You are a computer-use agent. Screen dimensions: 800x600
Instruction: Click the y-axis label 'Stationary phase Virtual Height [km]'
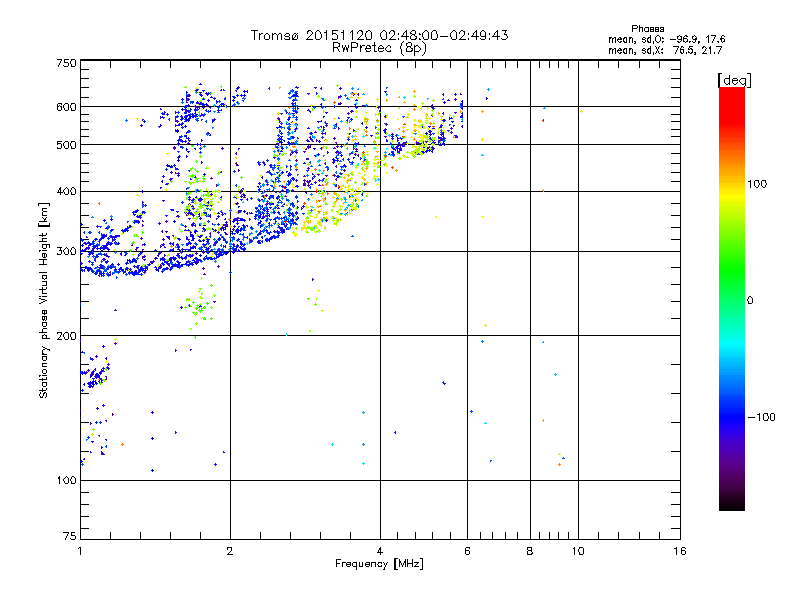pos(43,300)
